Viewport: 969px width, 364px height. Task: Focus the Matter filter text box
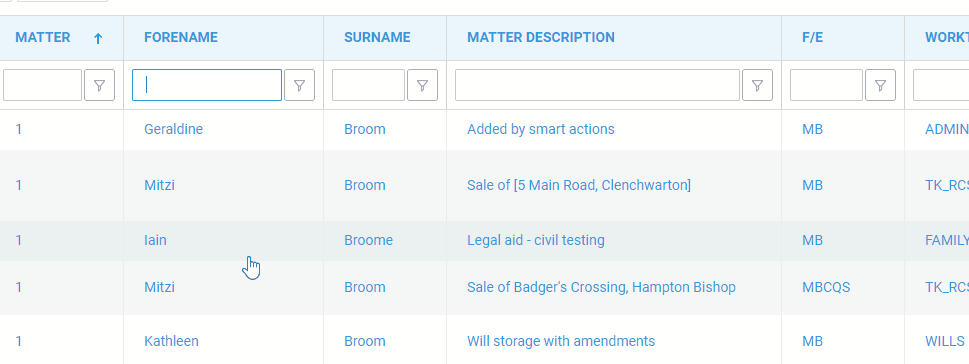tap(43, 85)
